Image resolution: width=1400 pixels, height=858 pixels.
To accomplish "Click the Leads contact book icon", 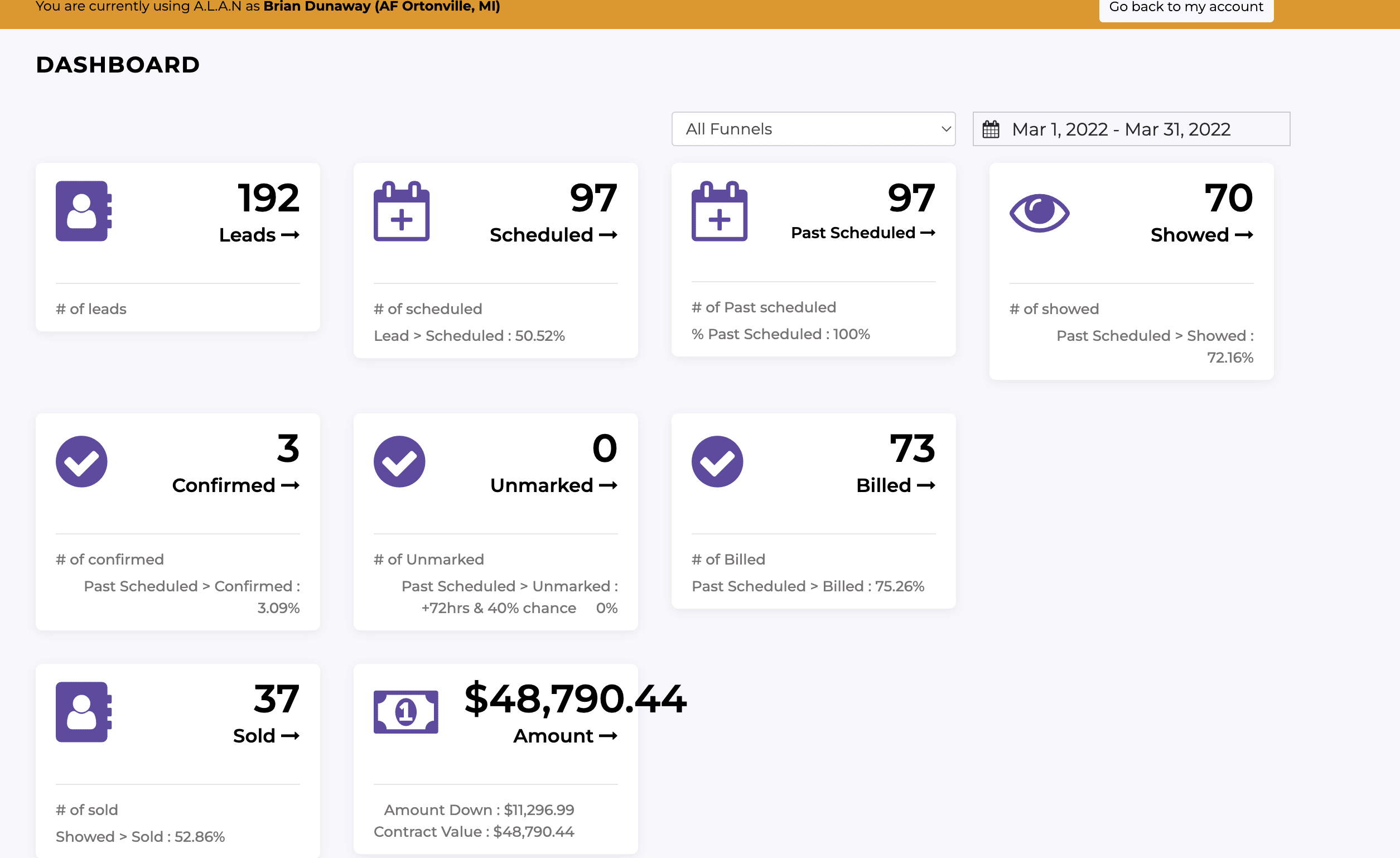I will point(84,211).
